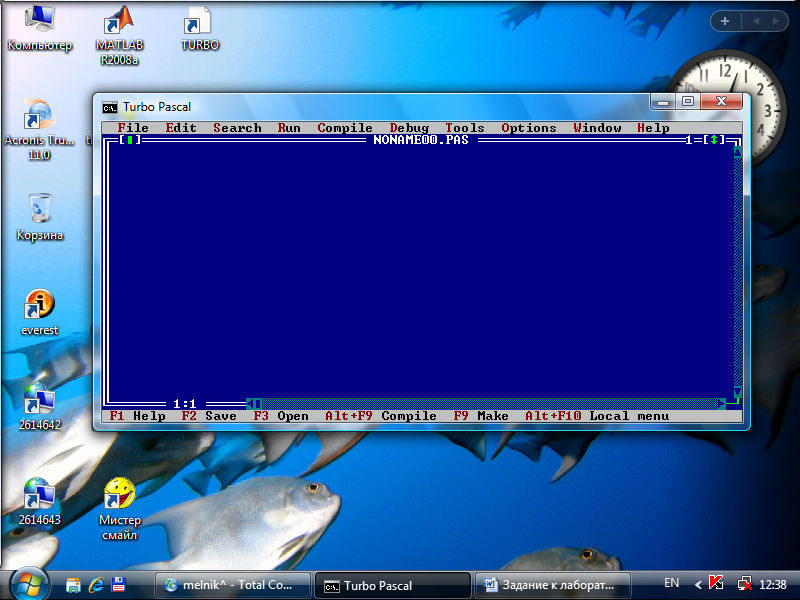The image size is (800, 600).
Task: Click the floppy disk quick-launch icon
Action: 118,585
